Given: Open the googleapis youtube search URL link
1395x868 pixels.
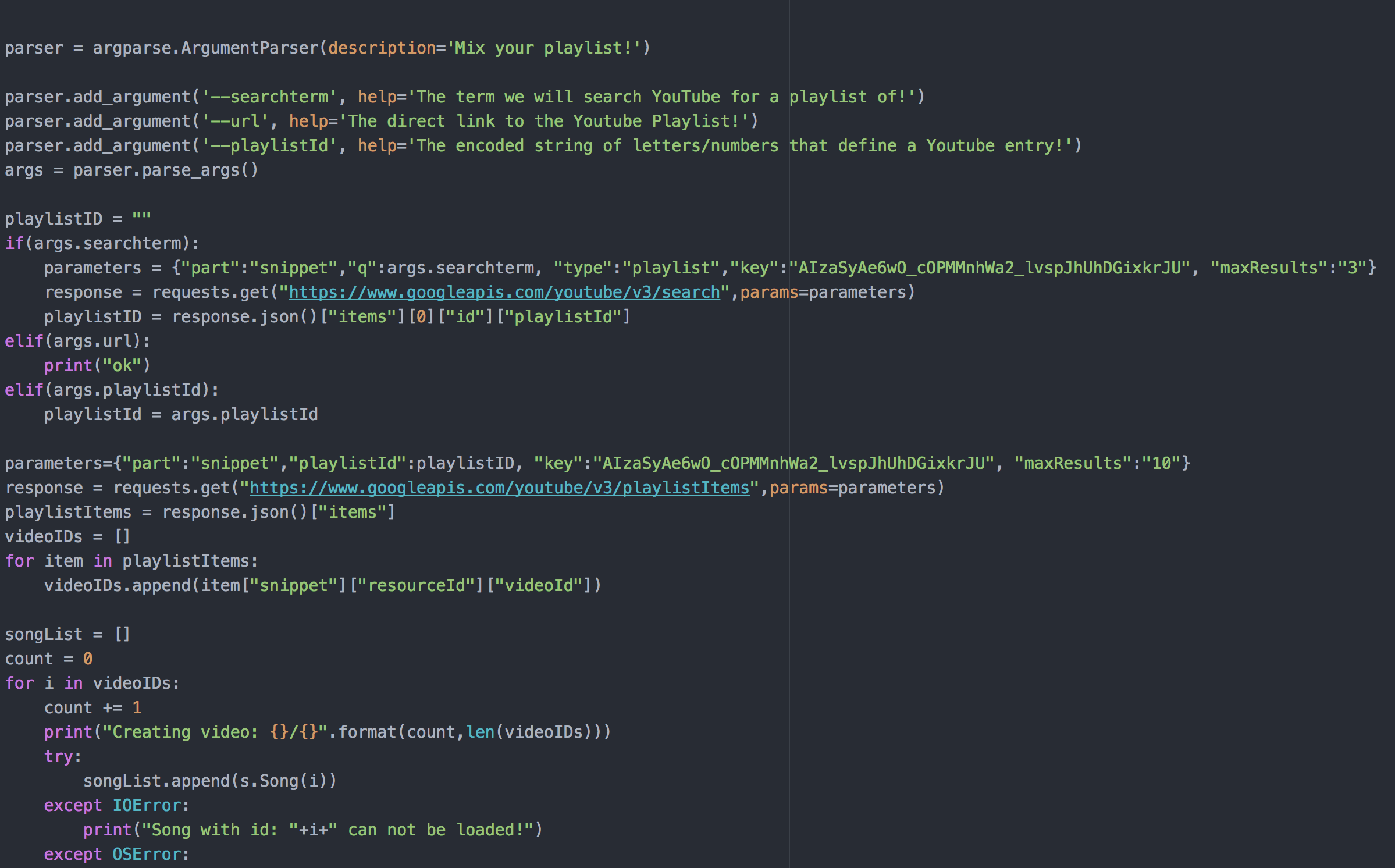Looking at the screenshot, I should (504, 292).
